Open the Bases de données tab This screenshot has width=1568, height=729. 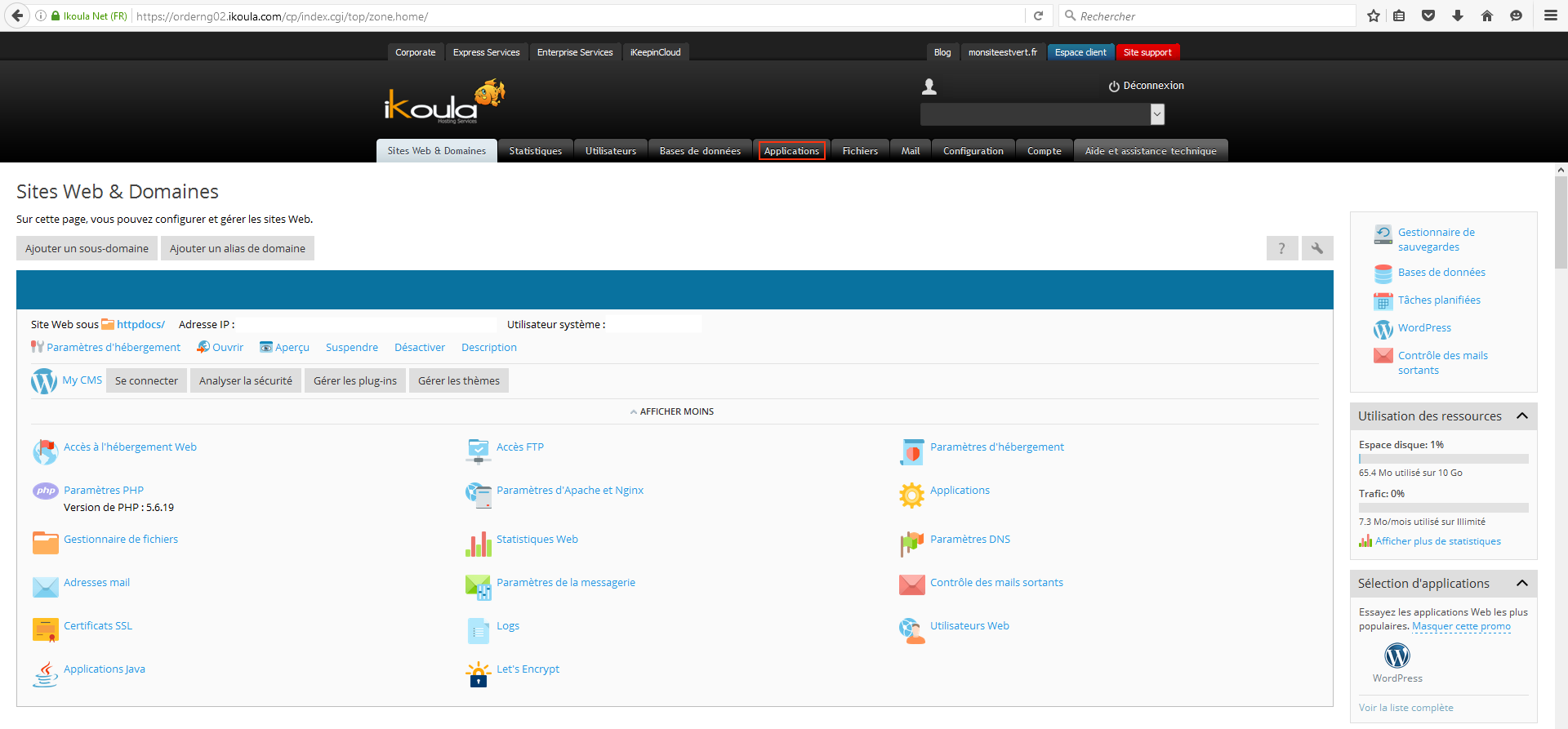coord(700,151)
